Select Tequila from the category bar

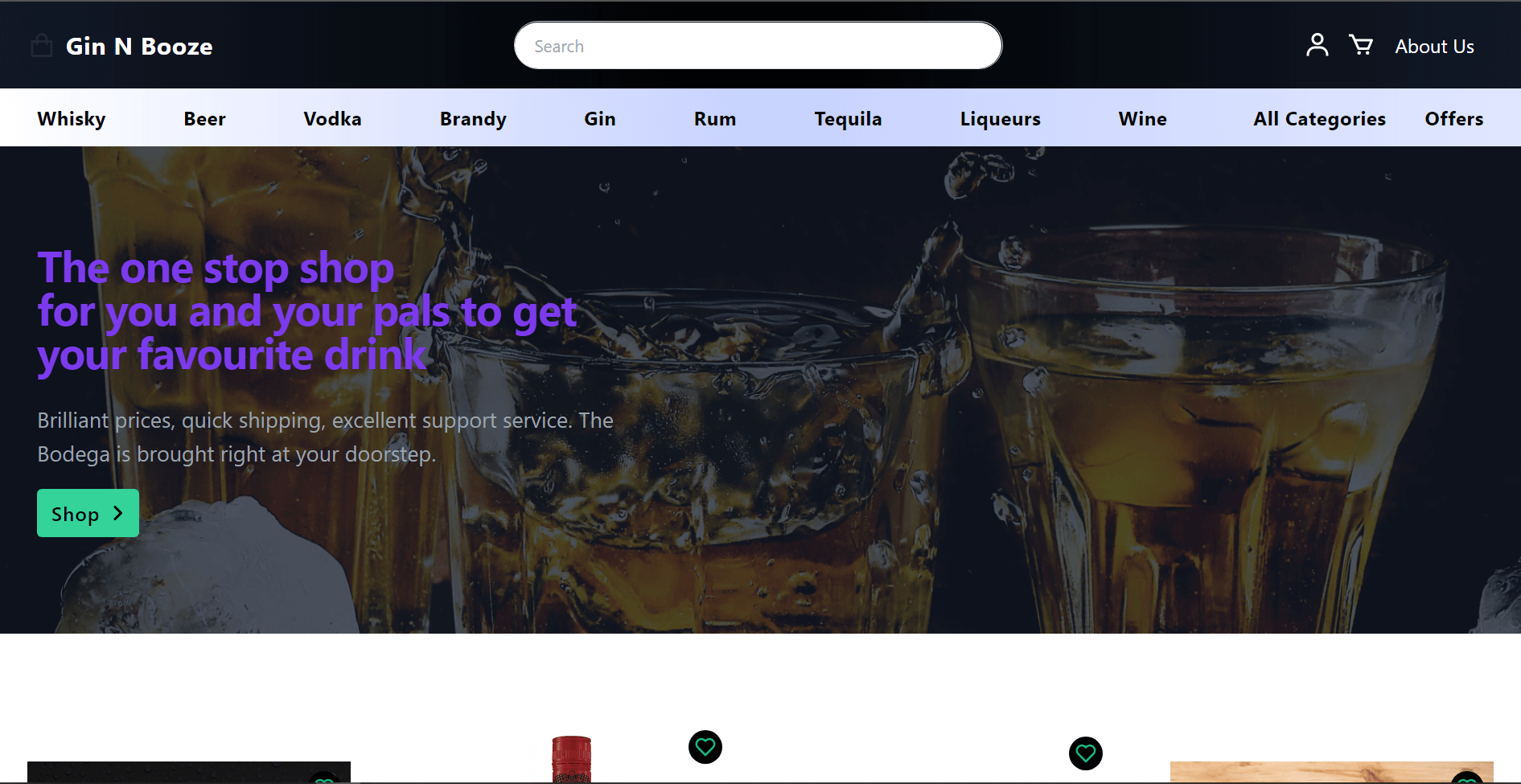point(848,119)
